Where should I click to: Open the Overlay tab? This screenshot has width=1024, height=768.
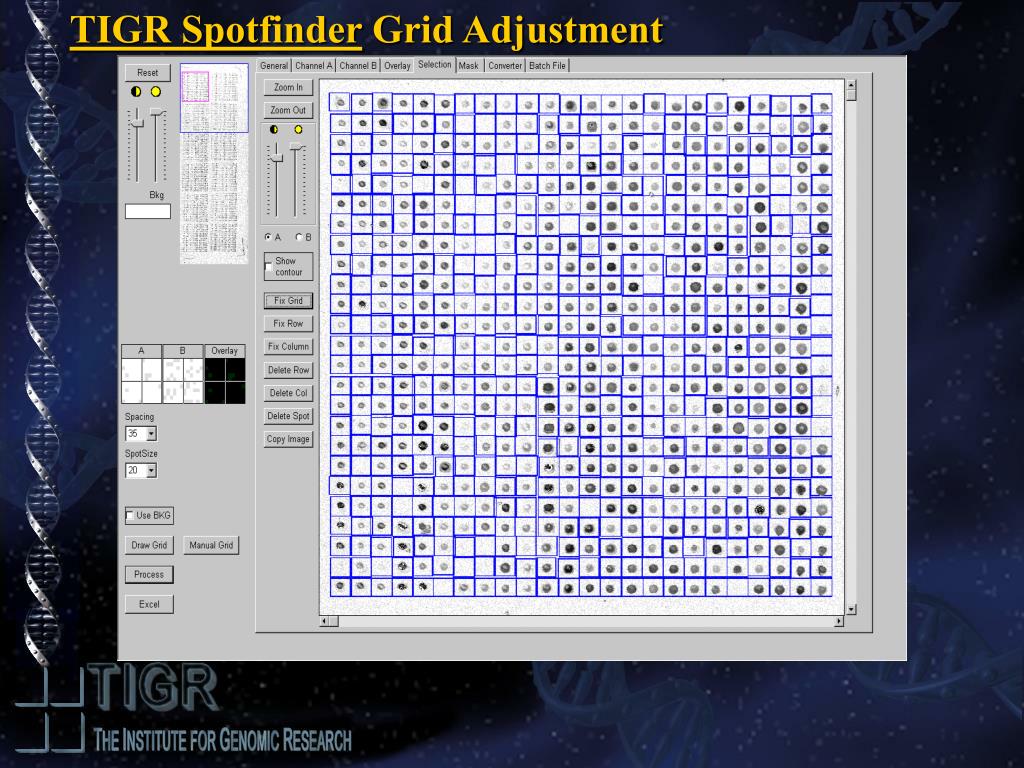click(397, 66)
